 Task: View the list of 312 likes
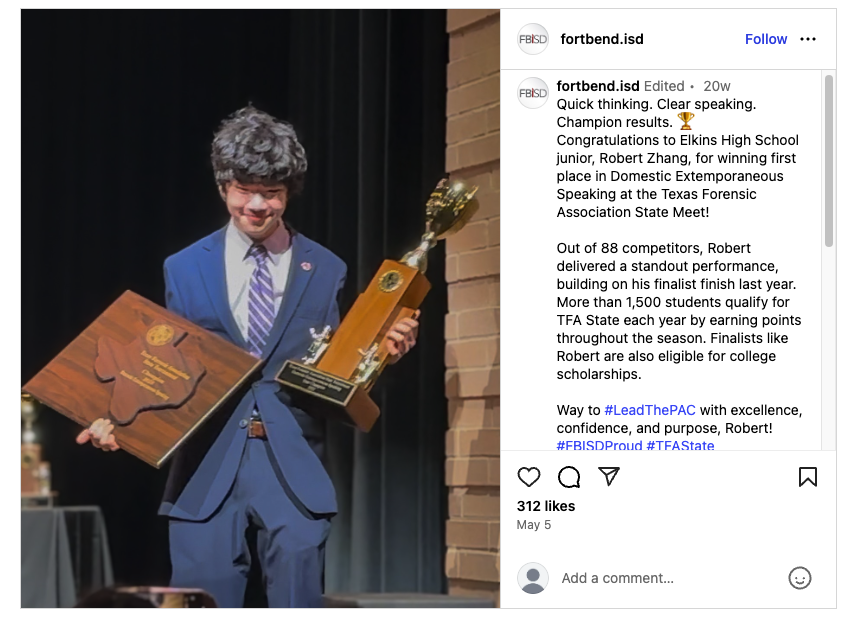click(546, 506)
